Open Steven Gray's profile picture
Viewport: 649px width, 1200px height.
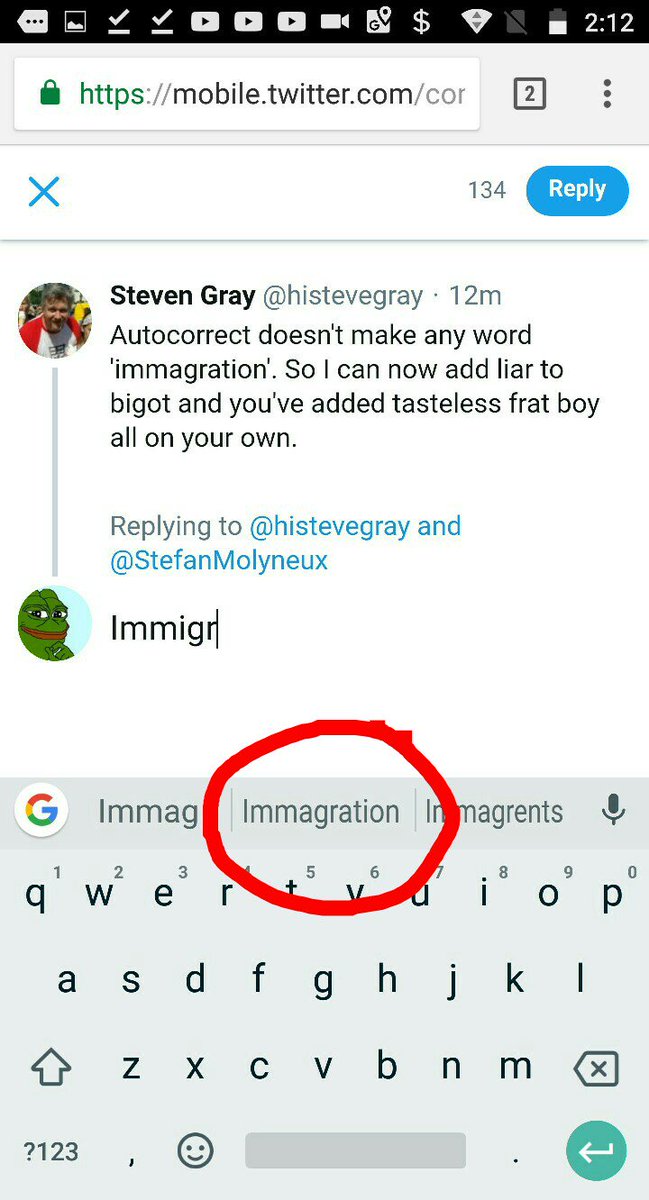[x=56, y=320]
